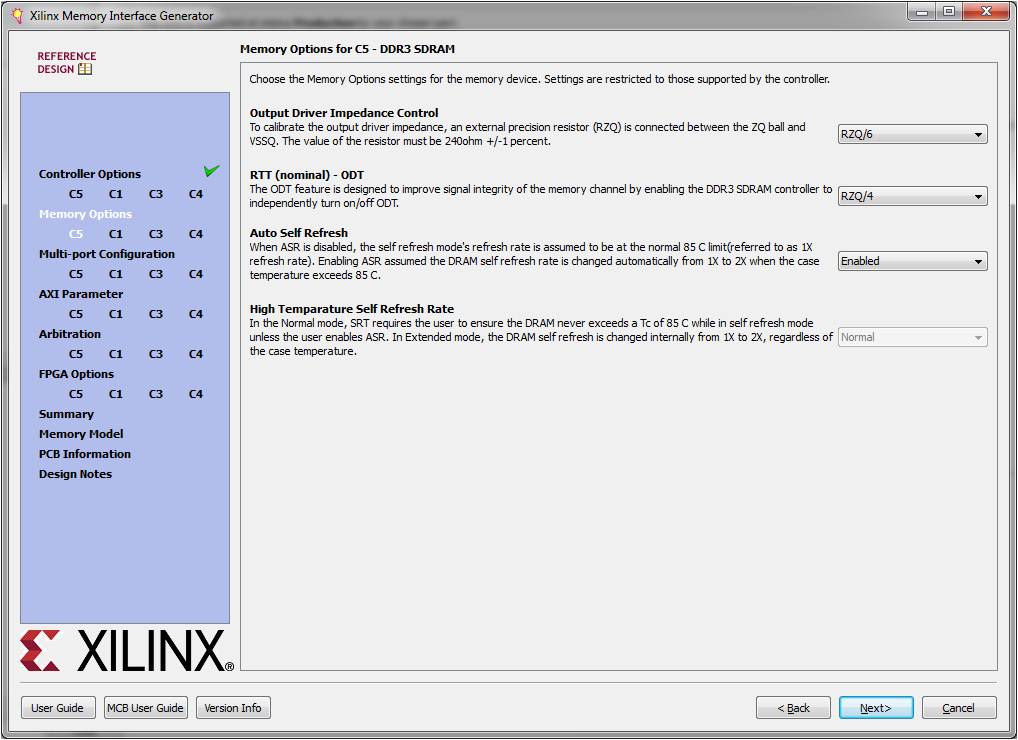This screenshot has width=1018, height=740.
Task: Click the 'Output Driver Impedance Control' heading
Action: point(344,113)
